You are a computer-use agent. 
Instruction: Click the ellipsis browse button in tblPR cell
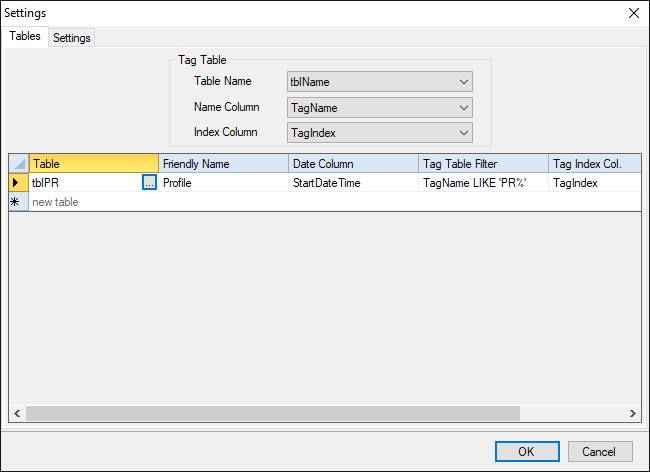149,182
